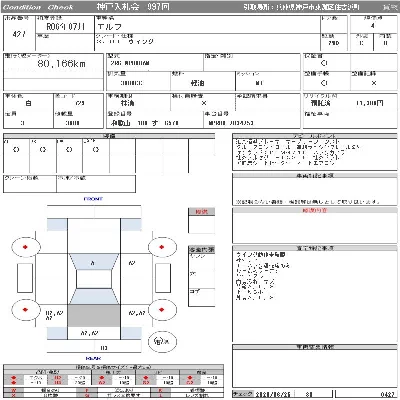The image size is (400, 400).
Task: Click the check date 2021/10/25 at bottom
Action: [272, 394]
